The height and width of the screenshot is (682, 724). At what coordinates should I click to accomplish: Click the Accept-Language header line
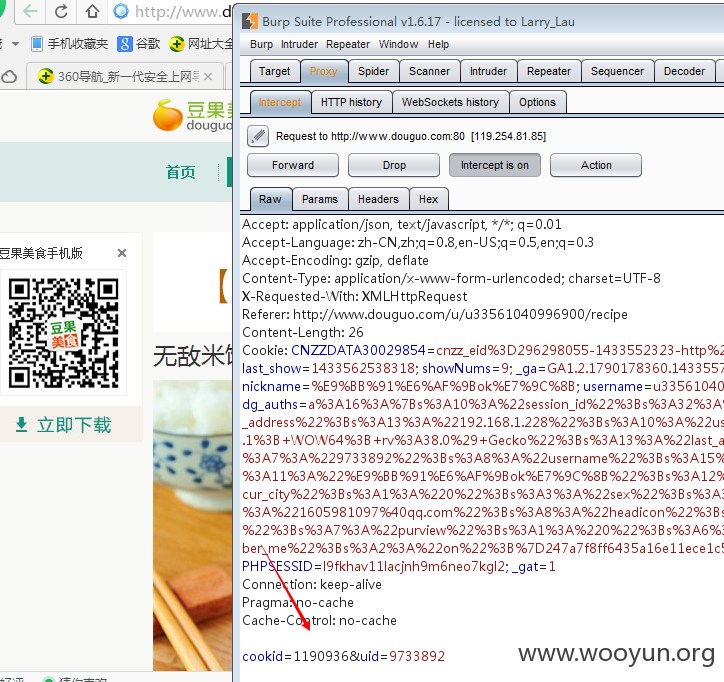(x=418, y=242)
